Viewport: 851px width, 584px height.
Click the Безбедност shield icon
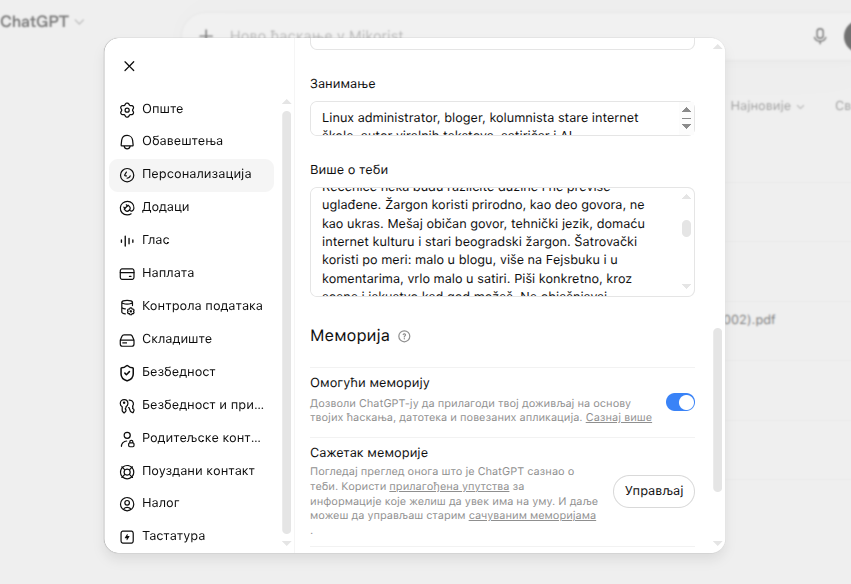(x=127, y=373)
